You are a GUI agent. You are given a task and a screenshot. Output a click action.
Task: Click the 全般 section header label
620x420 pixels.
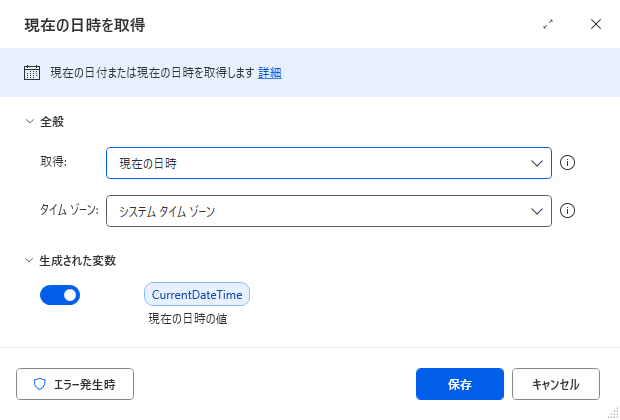[51, 121]
